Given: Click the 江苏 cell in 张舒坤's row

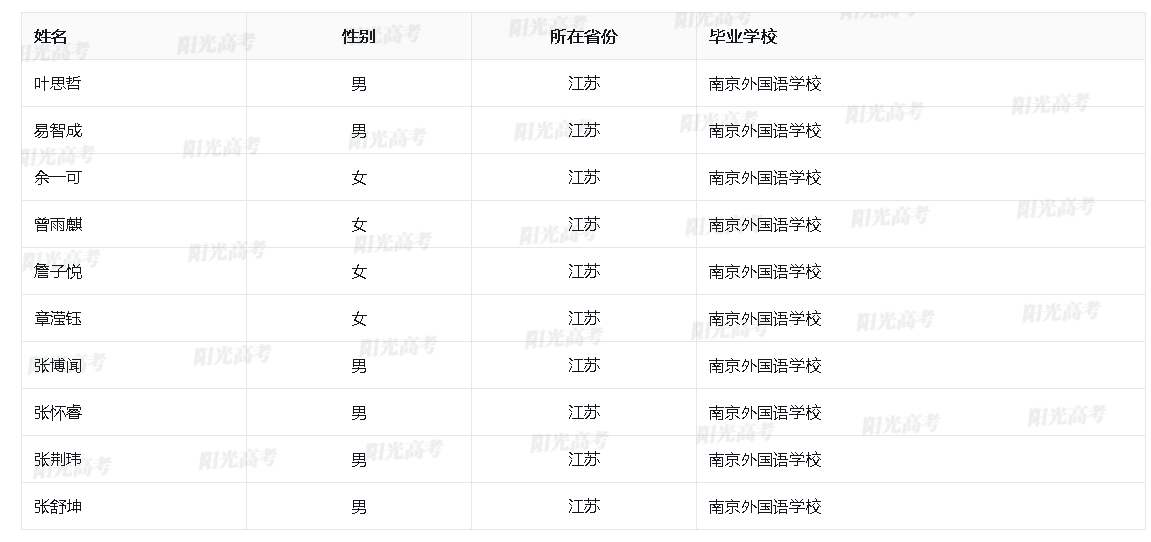Looking at the screenshot, I should (x=584, y=507).
